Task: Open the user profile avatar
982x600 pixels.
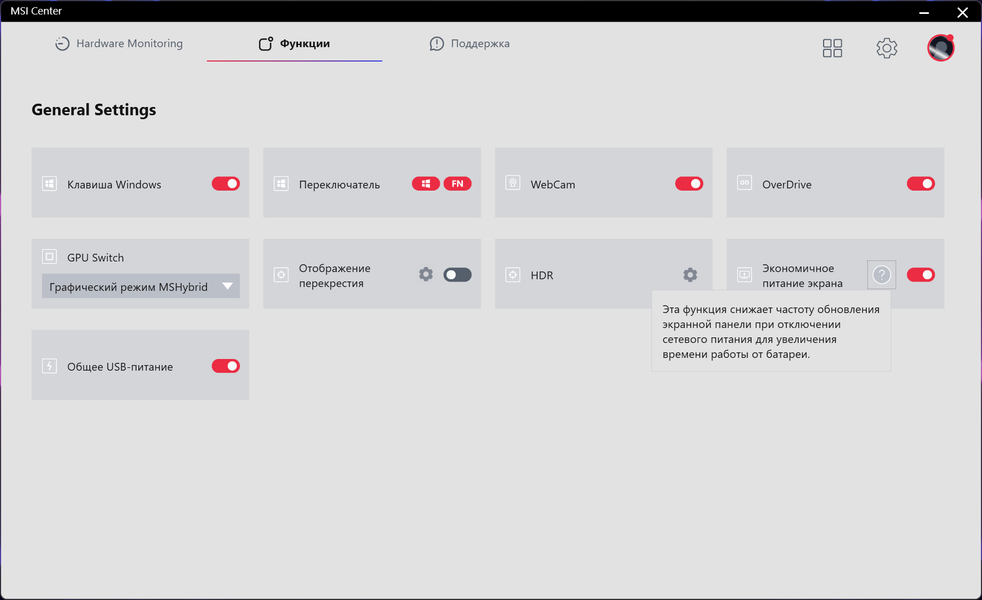Action: click(941, 48)
